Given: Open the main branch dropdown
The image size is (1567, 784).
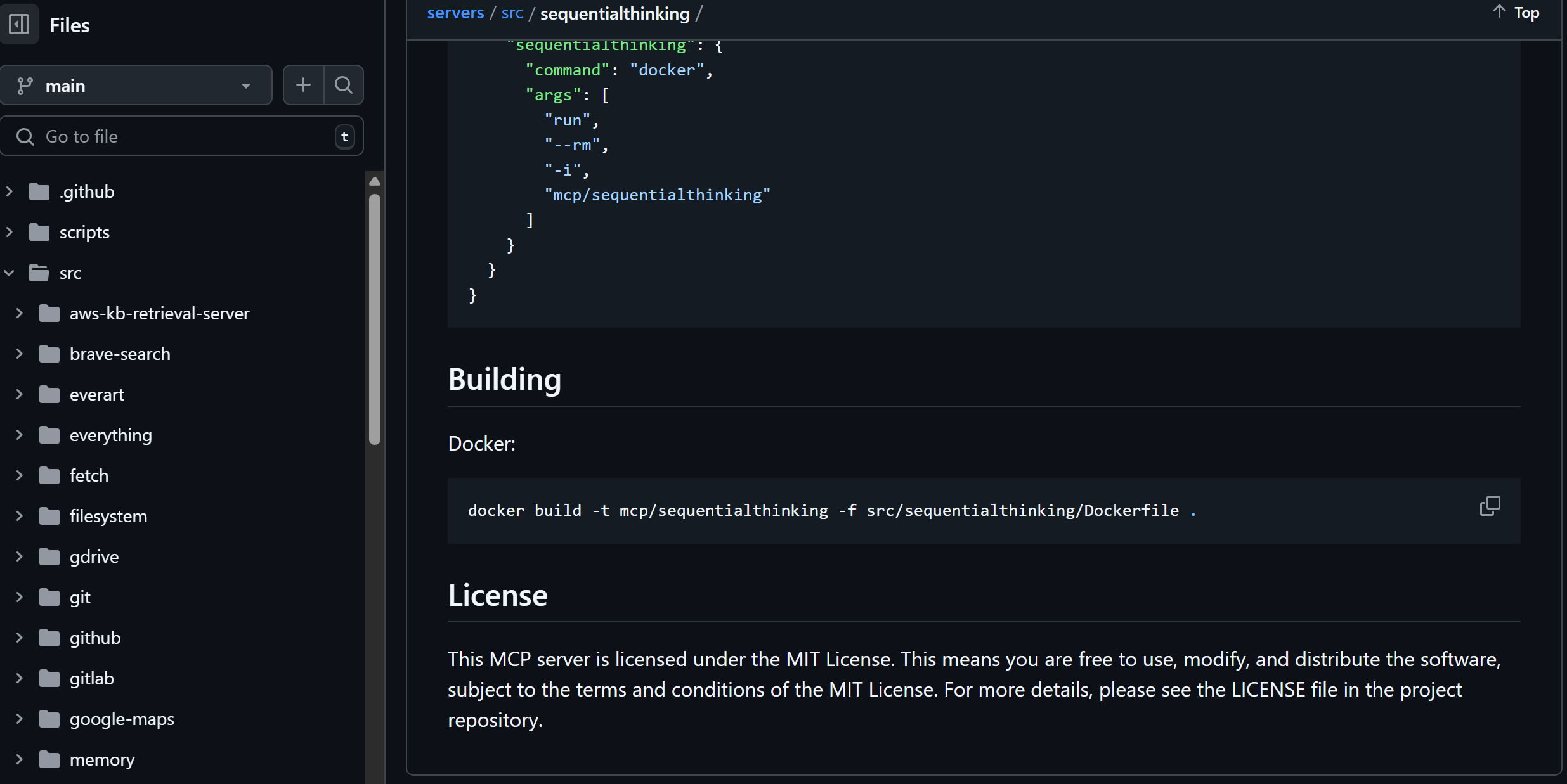Looking at the screenshot, I should click(x=136, y=85).
